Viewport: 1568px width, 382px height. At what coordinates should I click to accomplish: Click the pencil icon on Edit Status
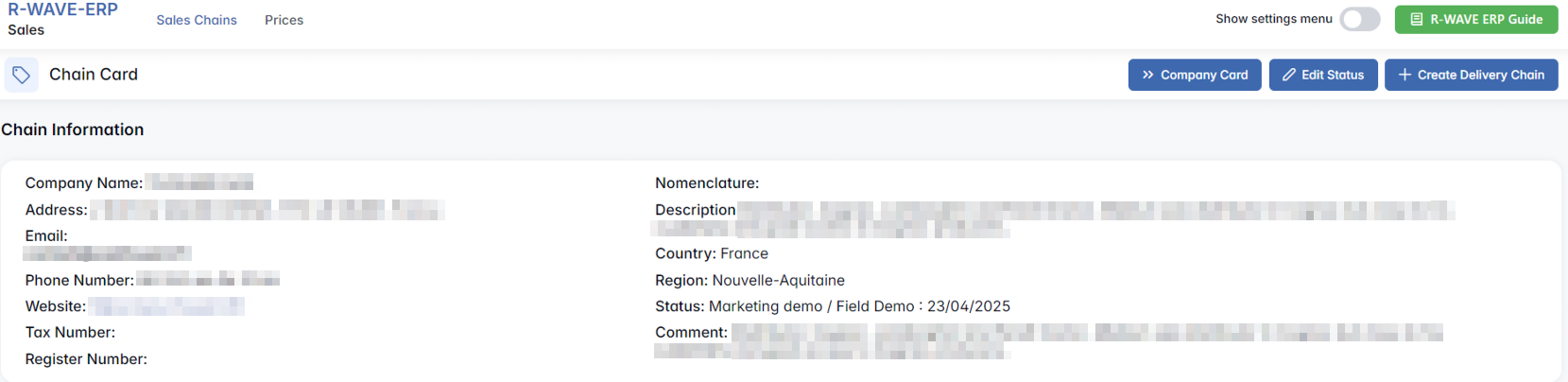1288,75
